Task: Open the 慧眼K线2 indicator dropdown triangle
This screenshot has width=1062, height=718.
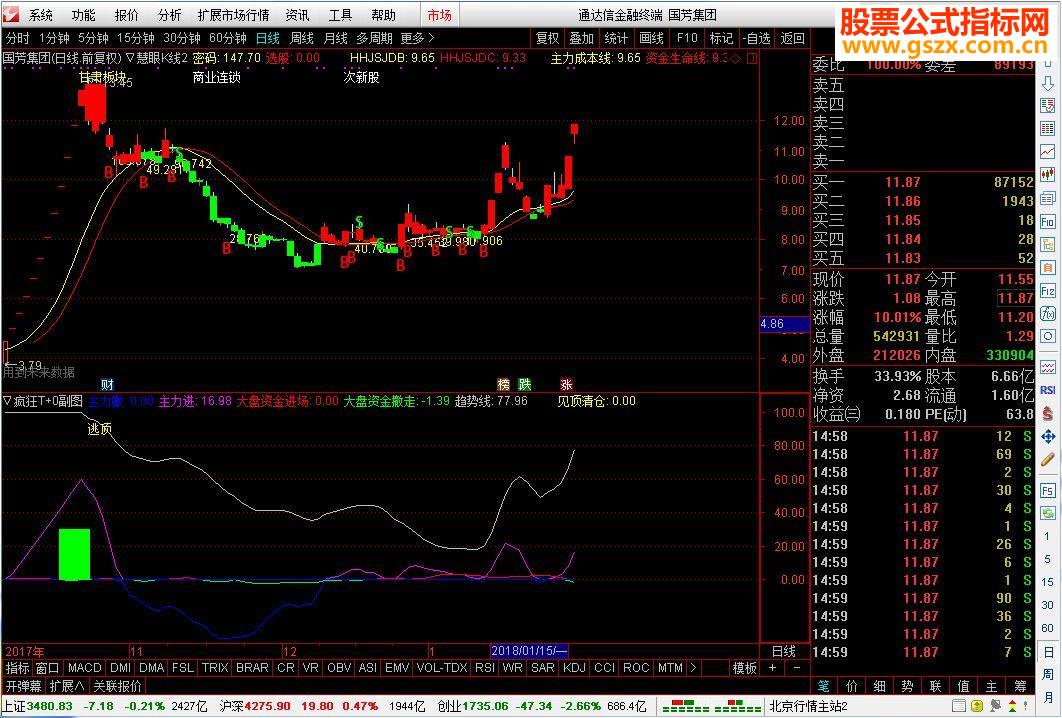Action: (x=131, y=58)
